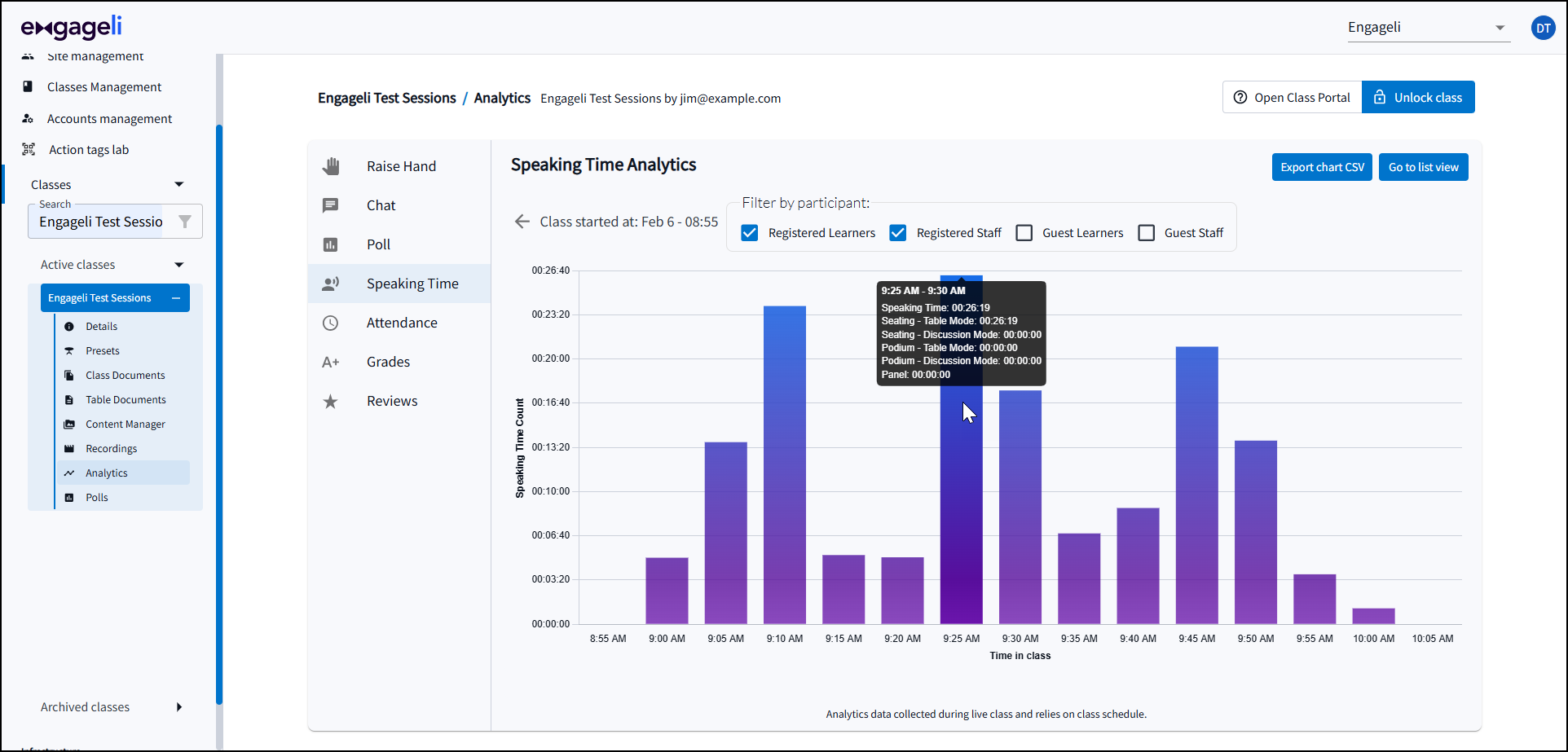1568x752 pixels.
Task: Enable the Guest Learners checkbox
Action: click(1024, 233)
